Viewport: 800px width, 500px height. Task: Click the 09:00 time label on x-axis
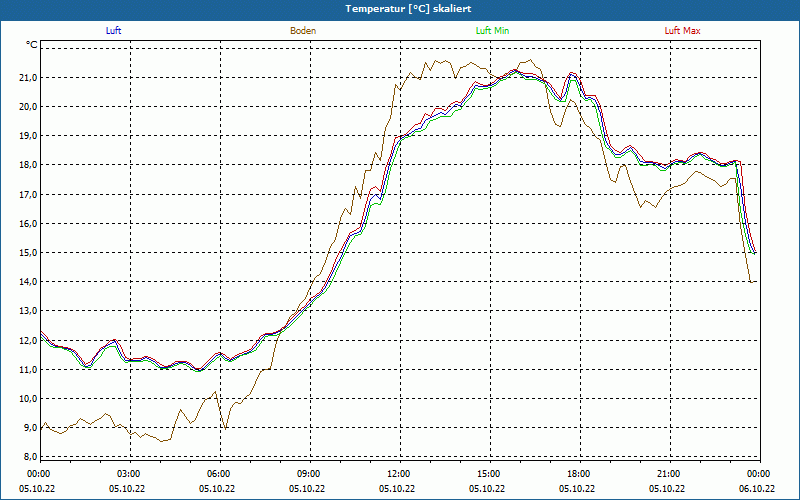pos(310,474)
